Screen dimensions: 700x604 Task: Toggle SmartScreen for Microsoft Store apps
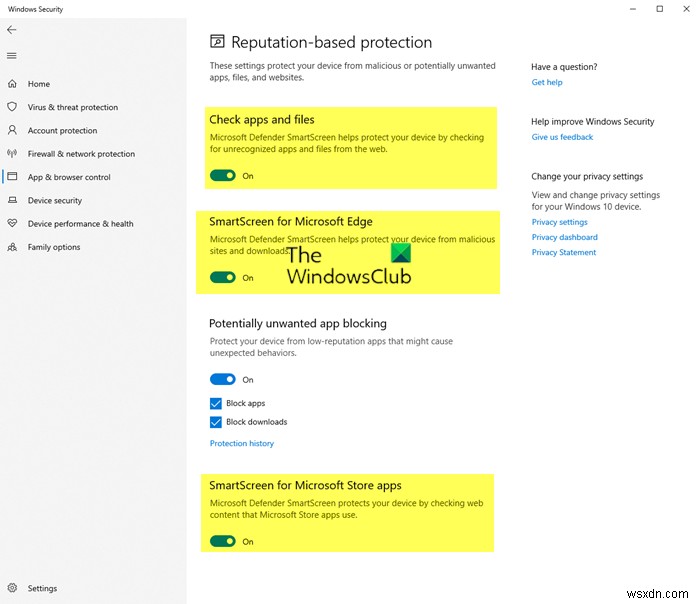(222, 541)
